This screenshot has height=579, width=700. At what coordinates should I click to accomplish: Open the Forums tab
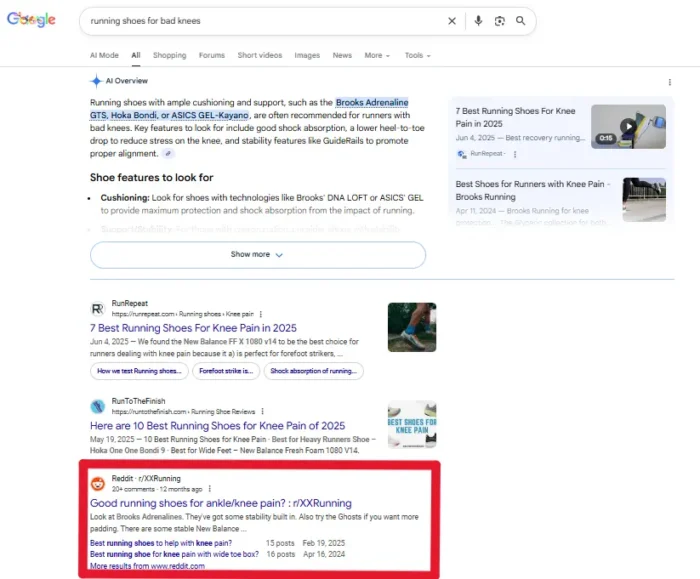click(212, 55)
